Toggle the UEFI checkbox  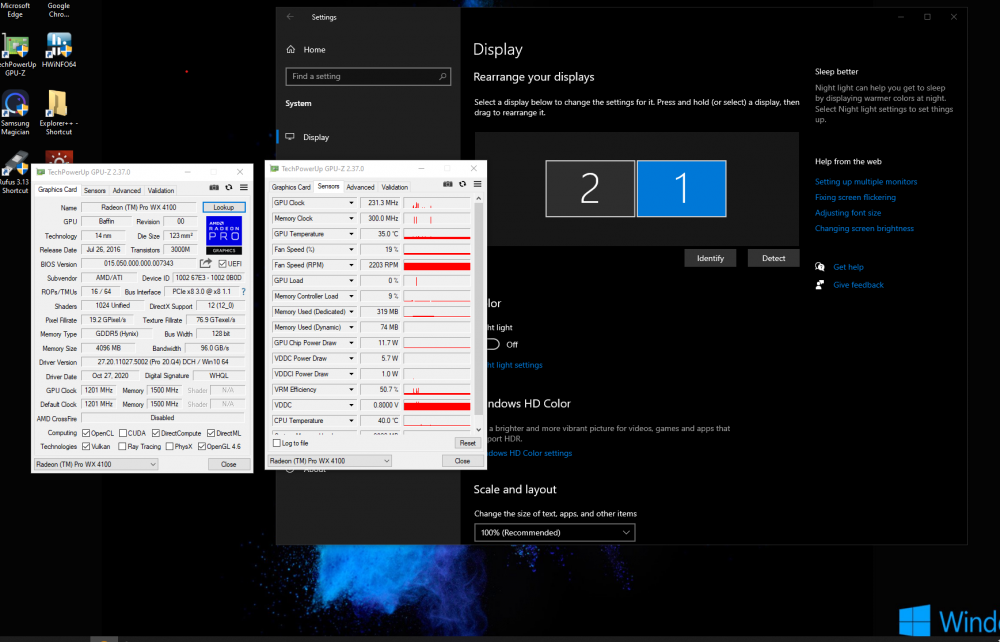tap(222, 264)
